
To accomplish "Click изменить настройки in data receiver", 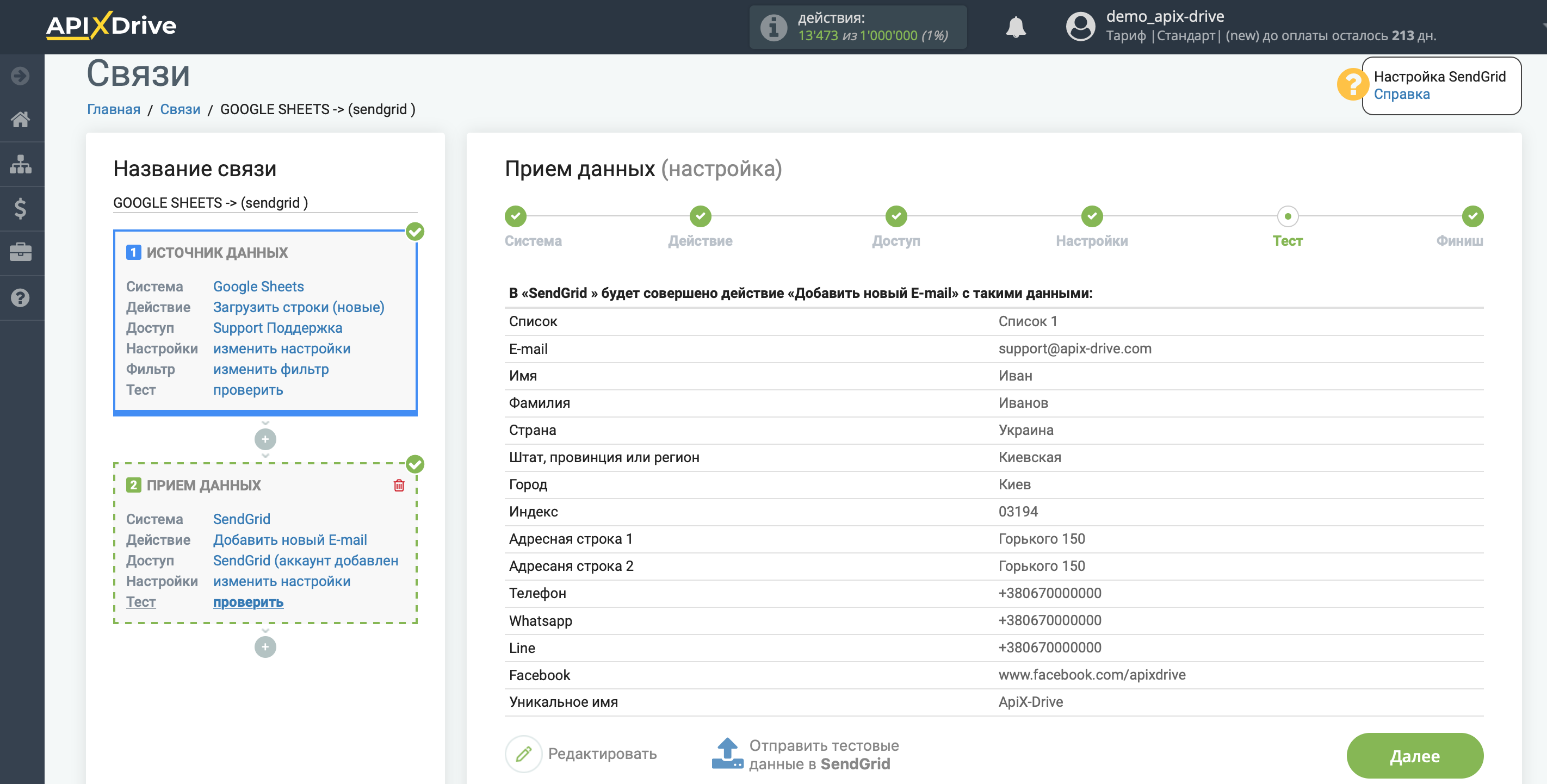I will (x=282, y=581).
